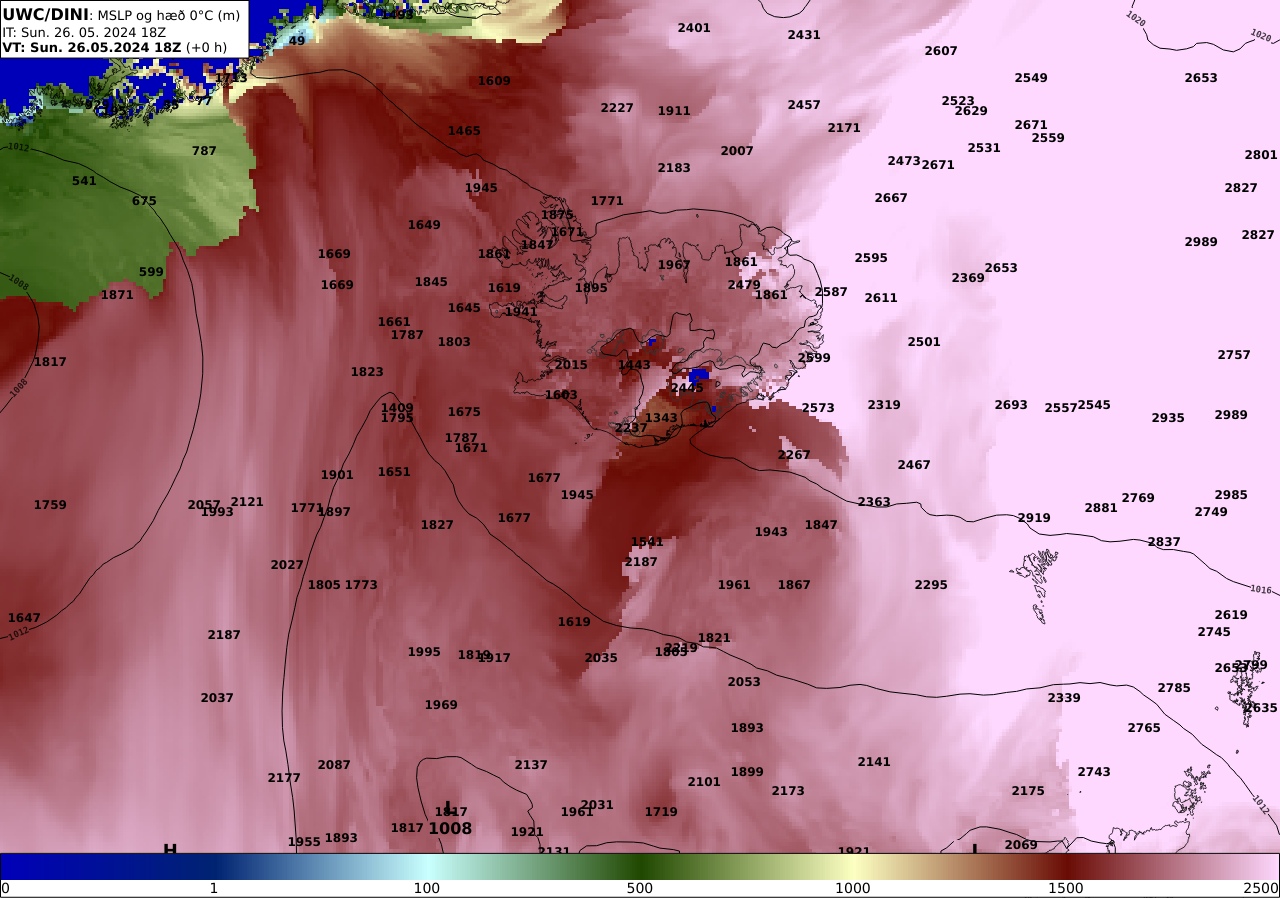
Task: Click the map value '2467'
Action: click(914, 465)
